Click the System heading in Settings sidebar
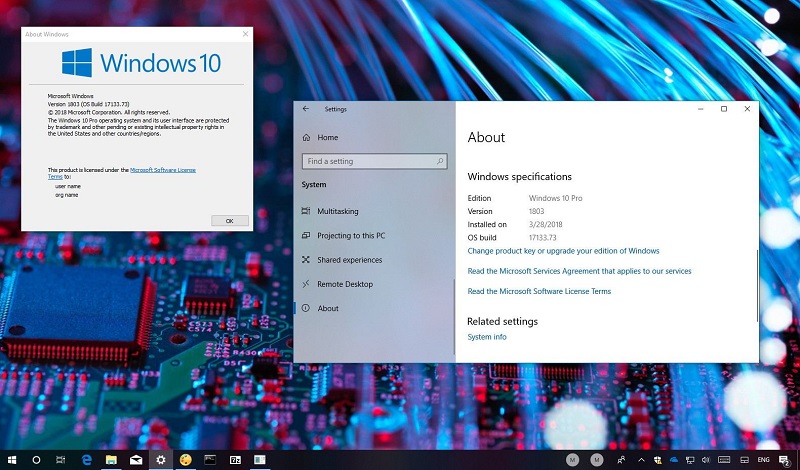Viewport: 800px width, 470px height. coord(314,185)
